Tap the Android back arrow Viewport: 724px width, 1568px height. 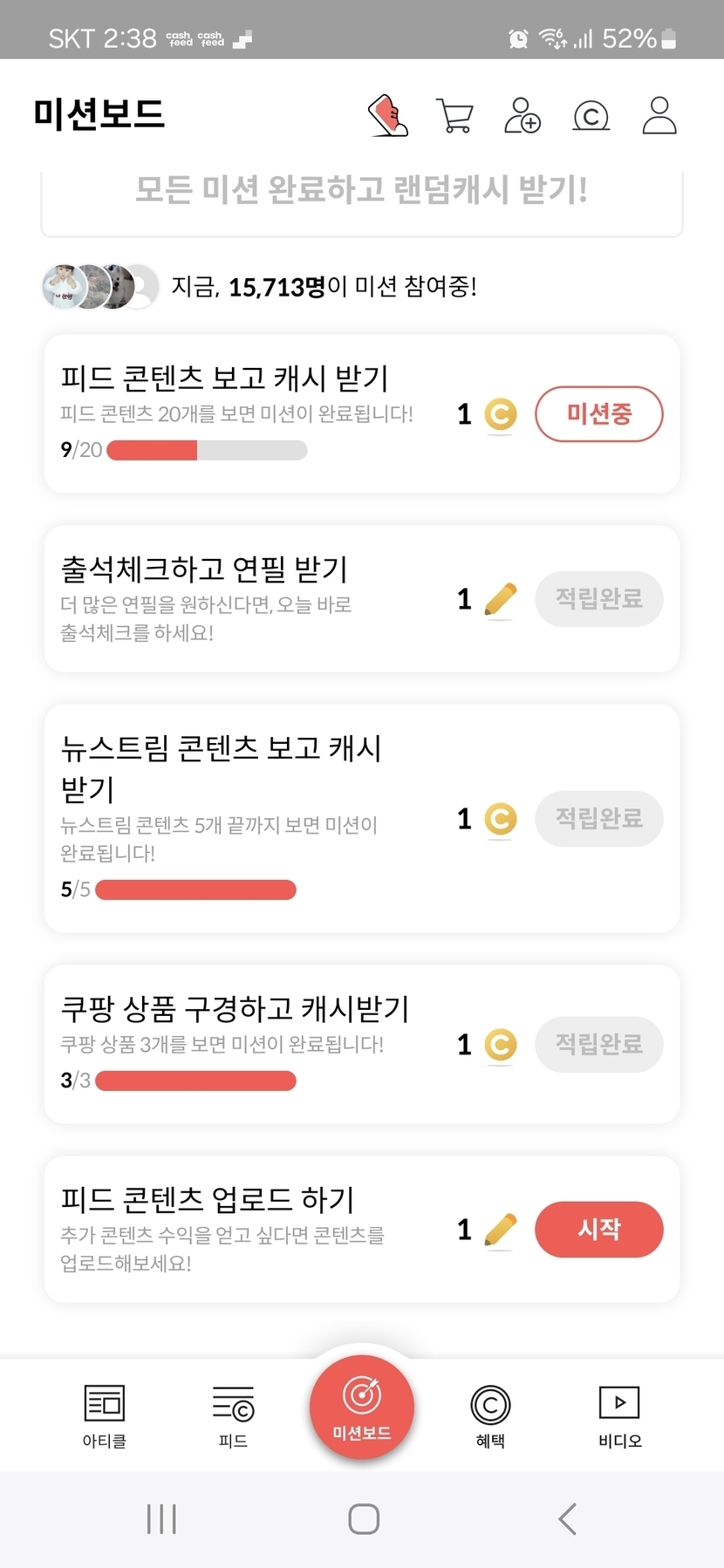coord(568,1518)
